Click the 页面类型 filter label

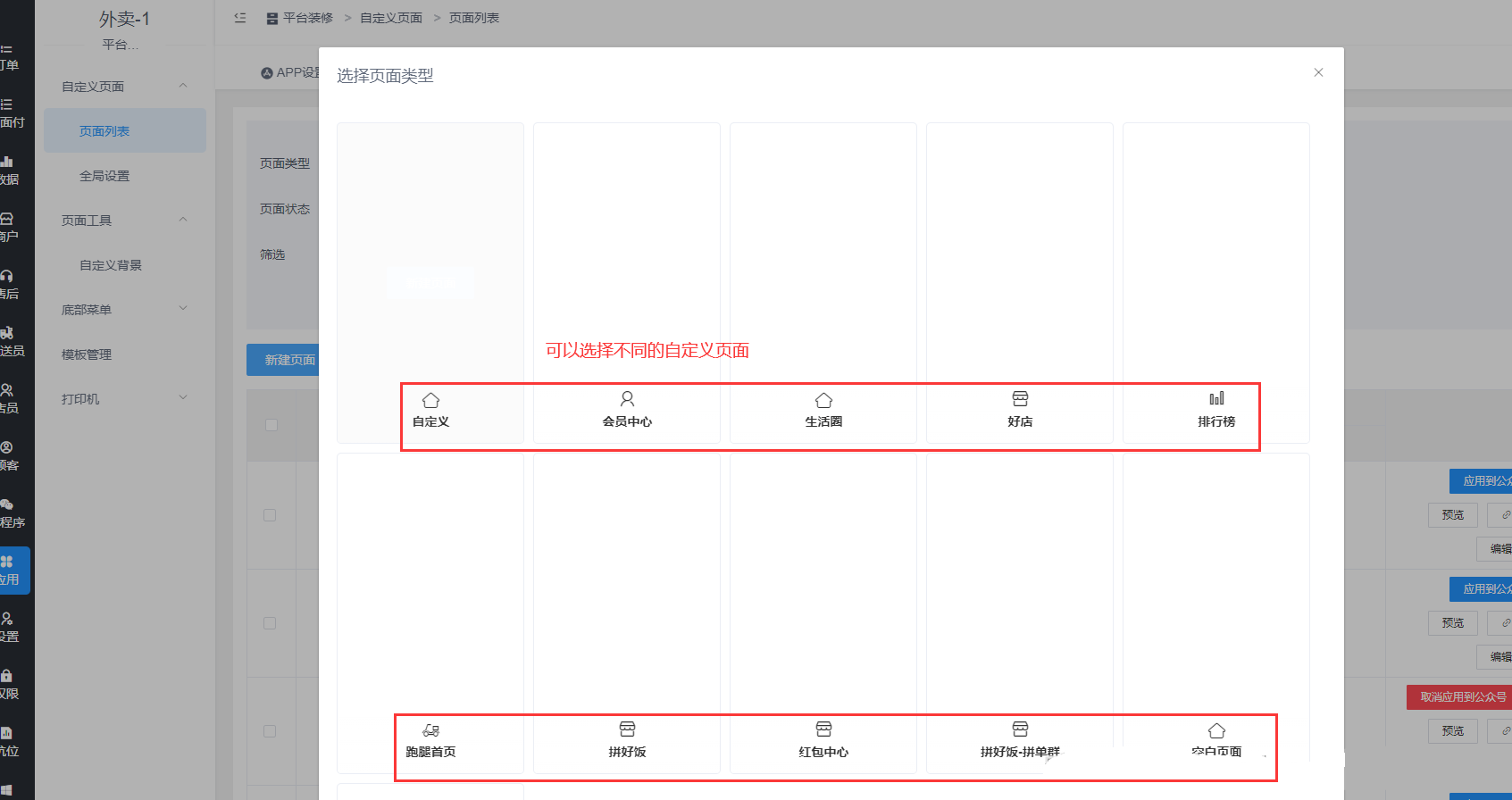coord(285,163)
